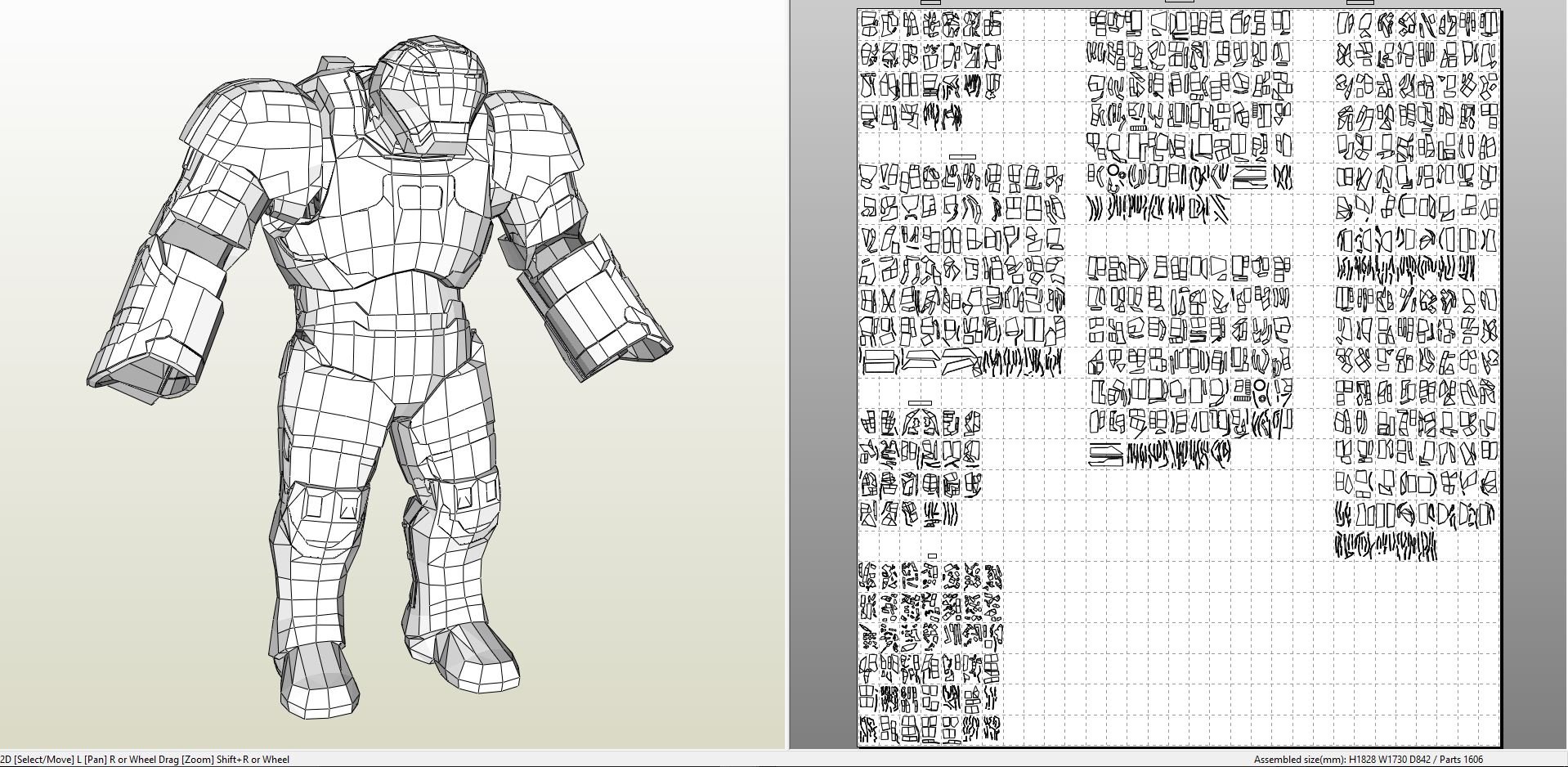
Task: Click "Assembled size(mm): H1828 W1730 D842 / Parts 1606"
Action: tap(1368, 760)
